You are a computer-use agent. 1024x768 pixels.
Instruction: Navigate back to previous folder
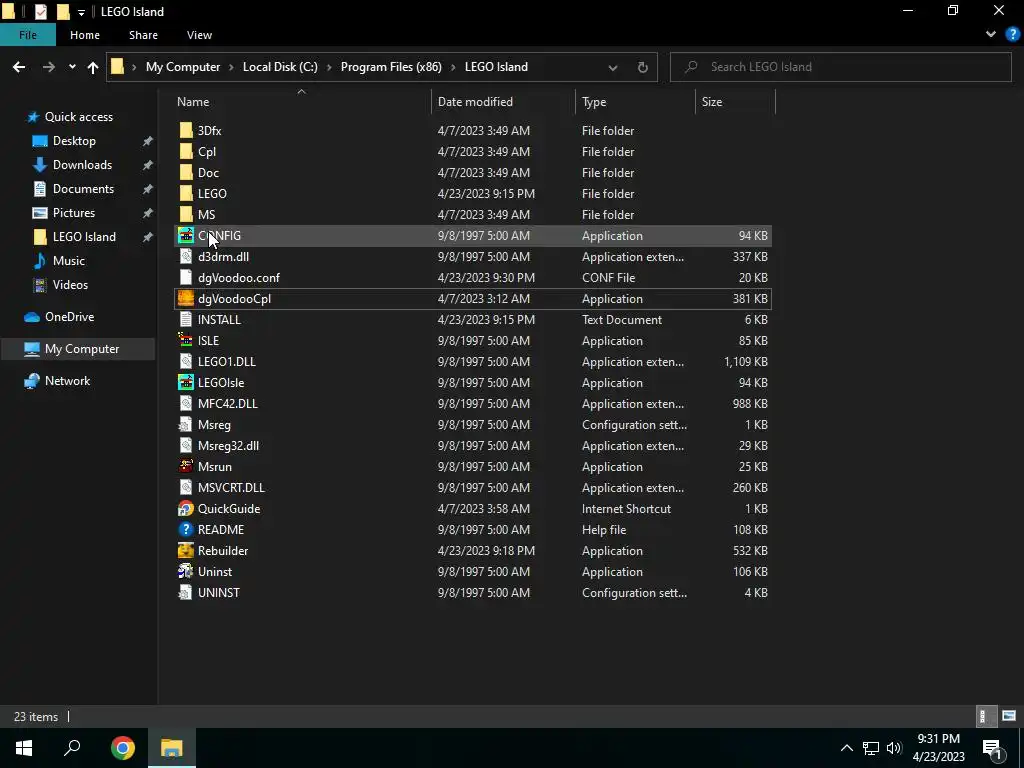pyautogui.click(x=19, y=67)
